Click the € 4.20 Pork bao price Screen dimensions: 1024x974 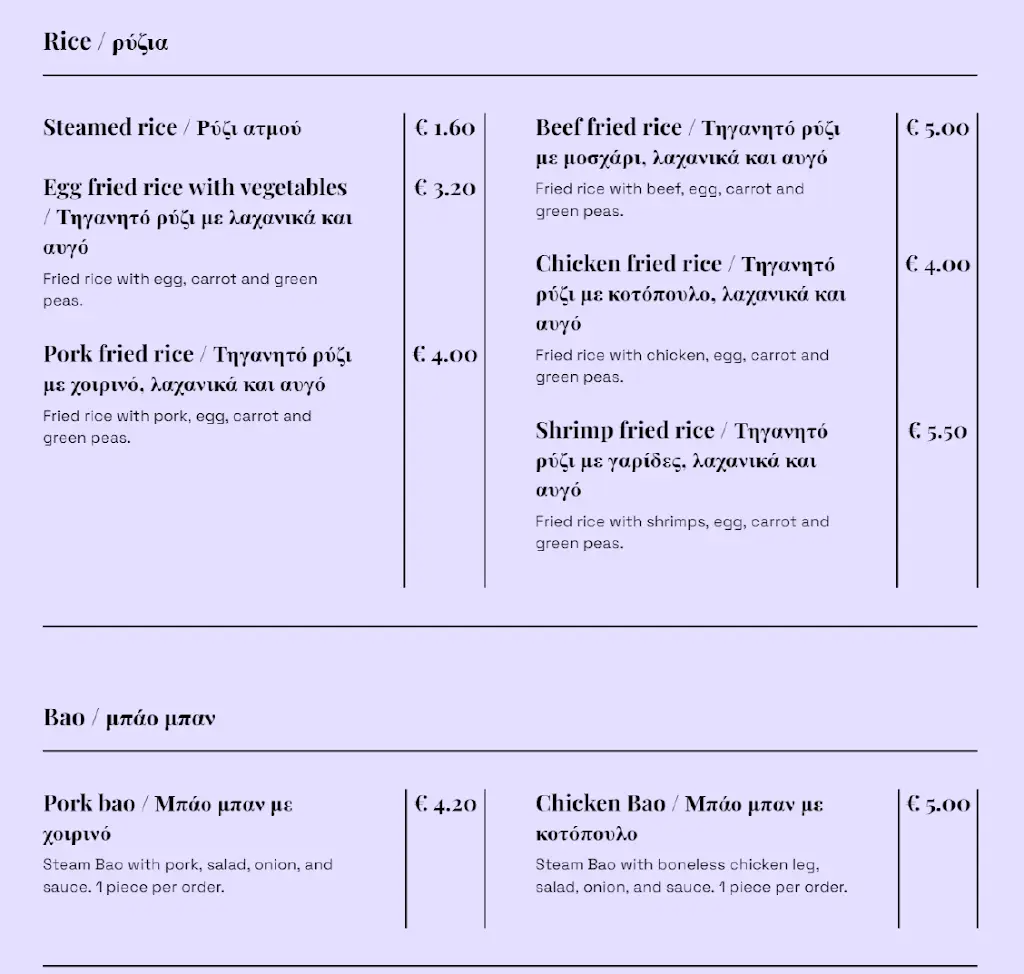[445, 804]
